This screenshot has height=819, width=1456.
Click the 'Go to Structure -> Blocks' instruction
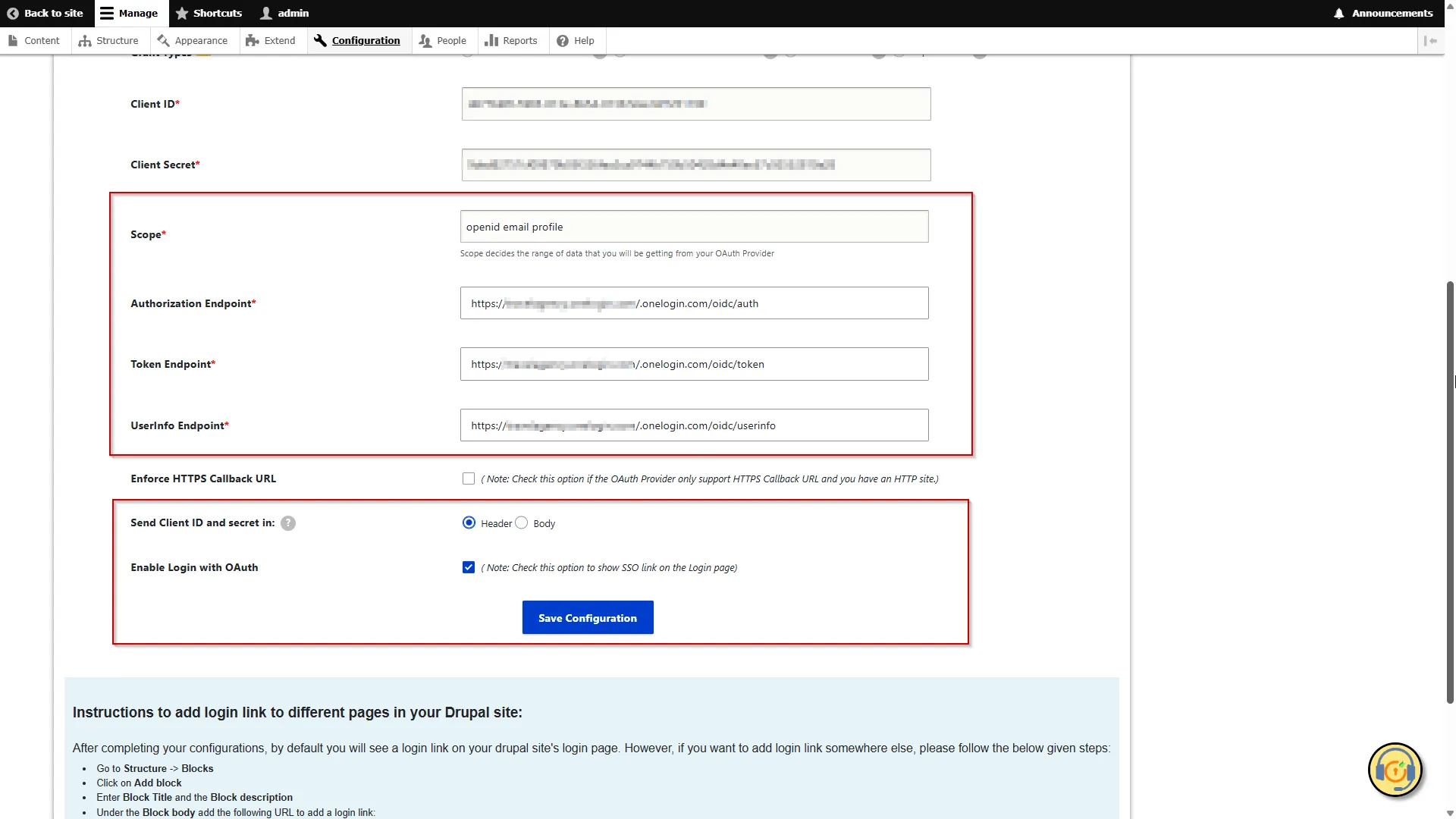[x=155, y=768]
